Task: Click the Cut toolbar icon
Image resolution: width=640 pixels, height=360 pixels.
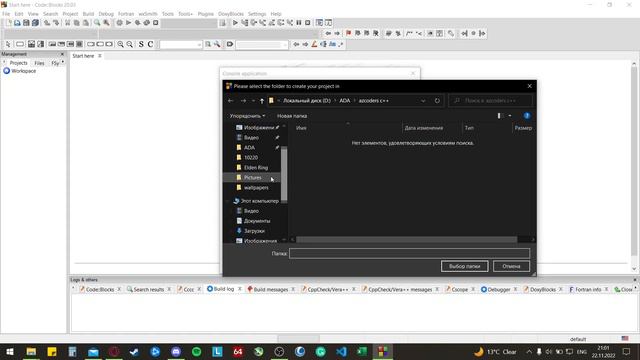Action: (x=67, y=23)
